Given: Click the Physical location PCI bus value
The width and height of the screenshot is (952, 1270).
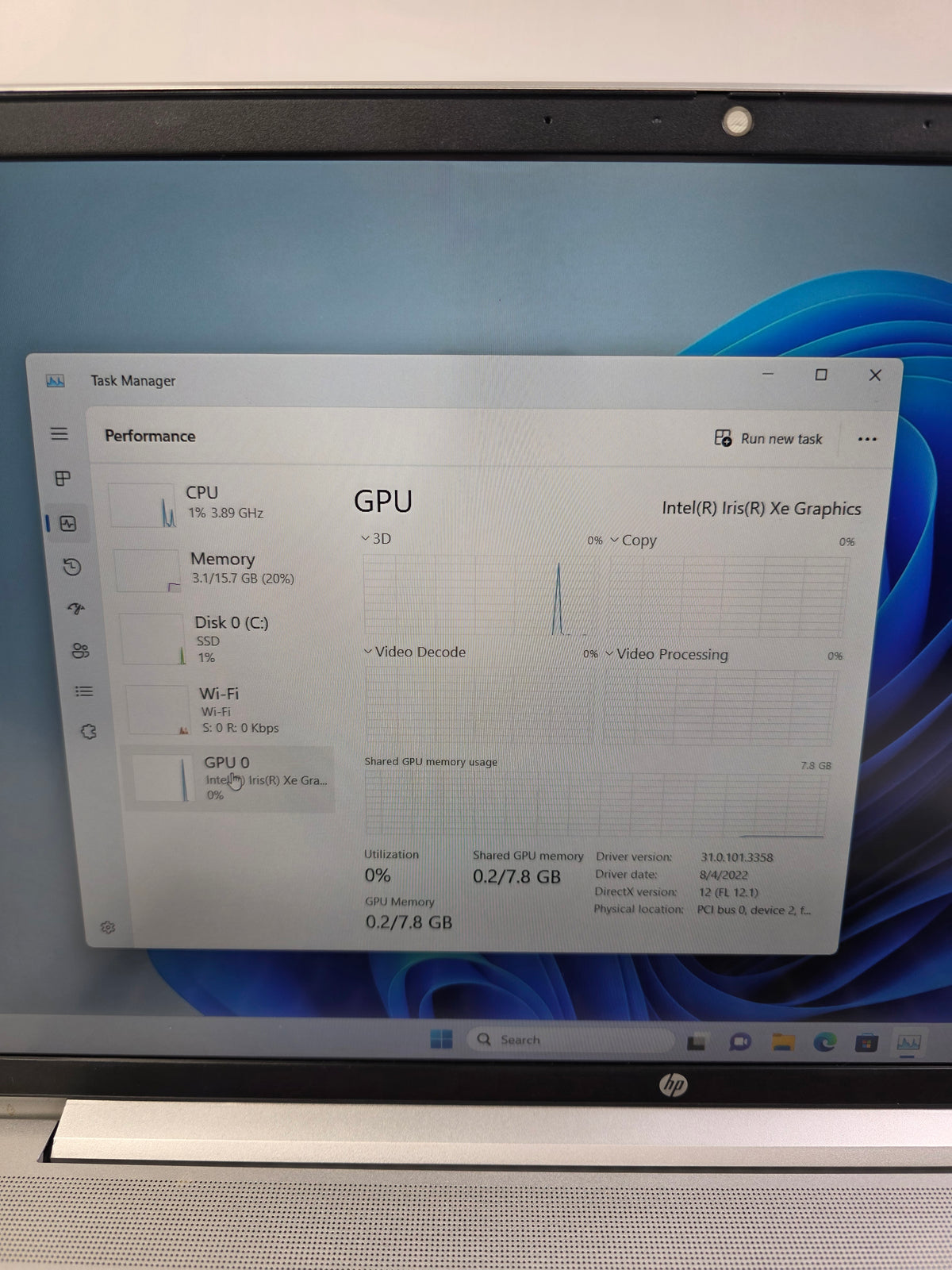Looking at the screenshot, I should click(x=754, y=910).
